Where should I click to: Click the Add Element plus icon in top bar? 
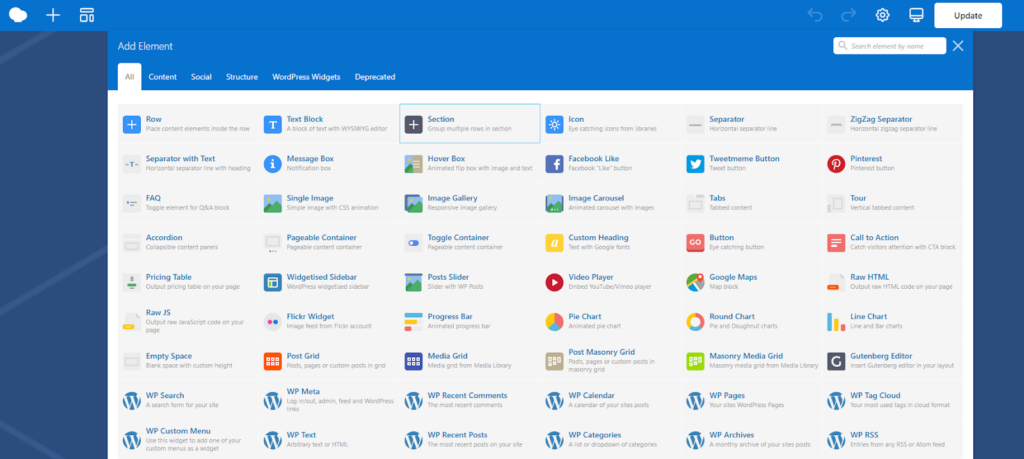[53, 15]
